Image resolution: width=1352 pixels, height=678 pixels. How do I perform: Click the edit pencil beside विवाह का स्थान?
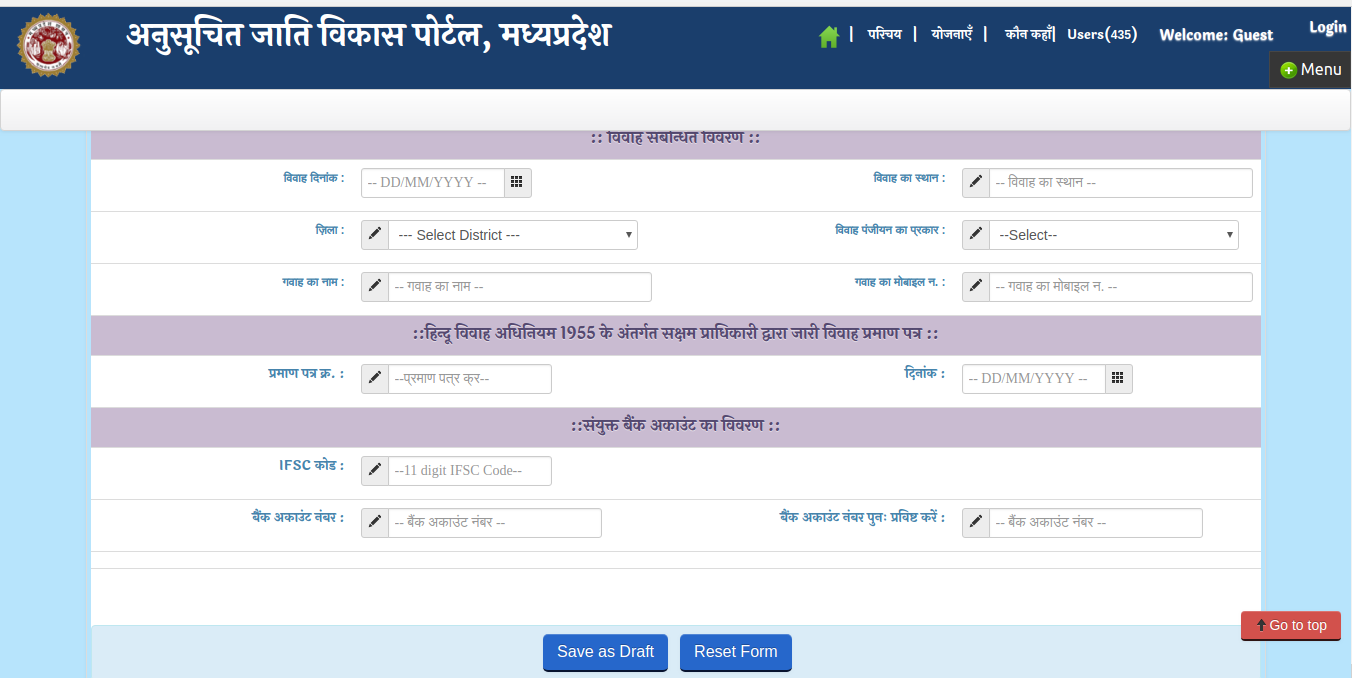[x=975, y=182]
